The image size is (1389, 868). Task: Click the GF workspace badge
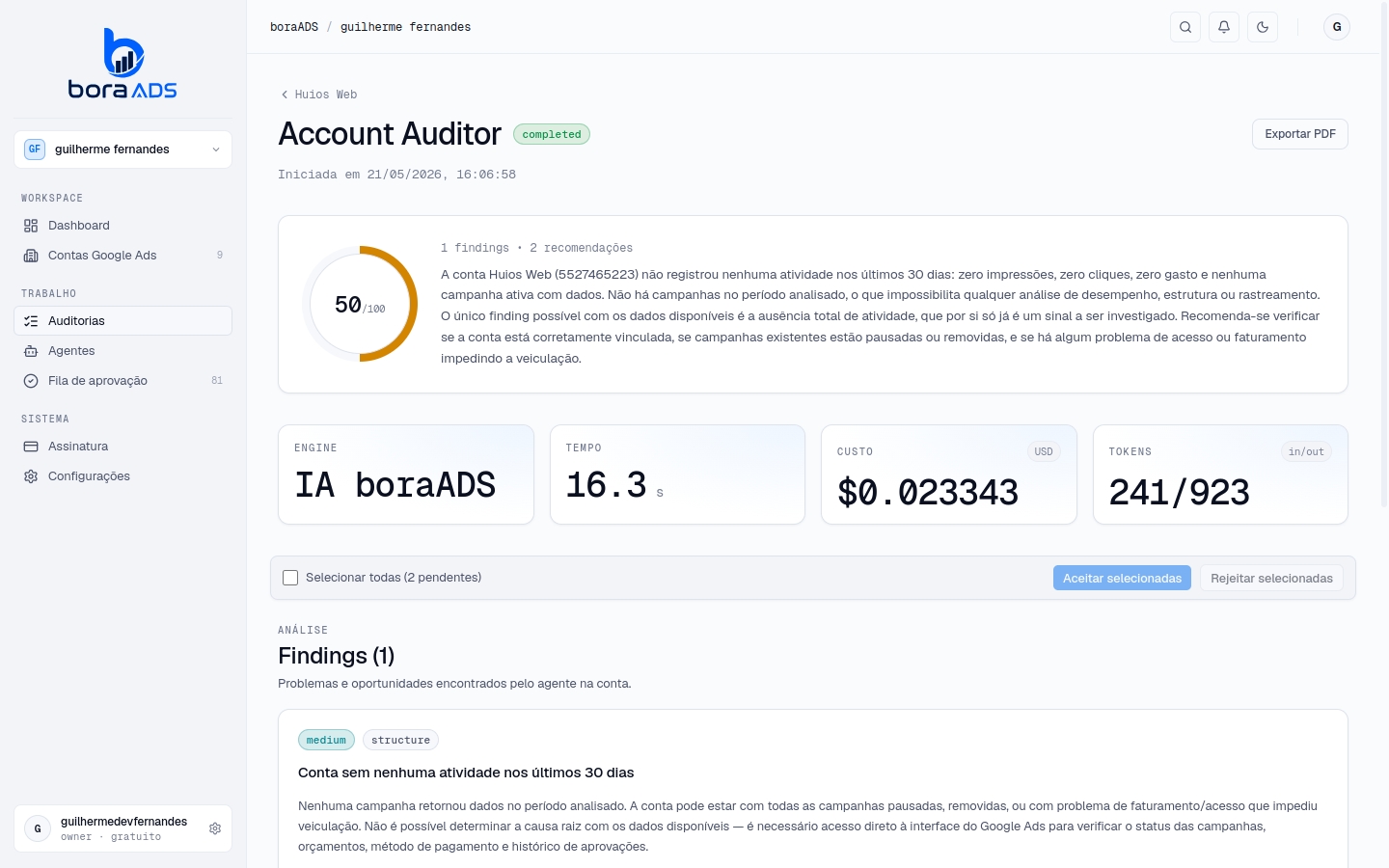click(x=35, y=149)
